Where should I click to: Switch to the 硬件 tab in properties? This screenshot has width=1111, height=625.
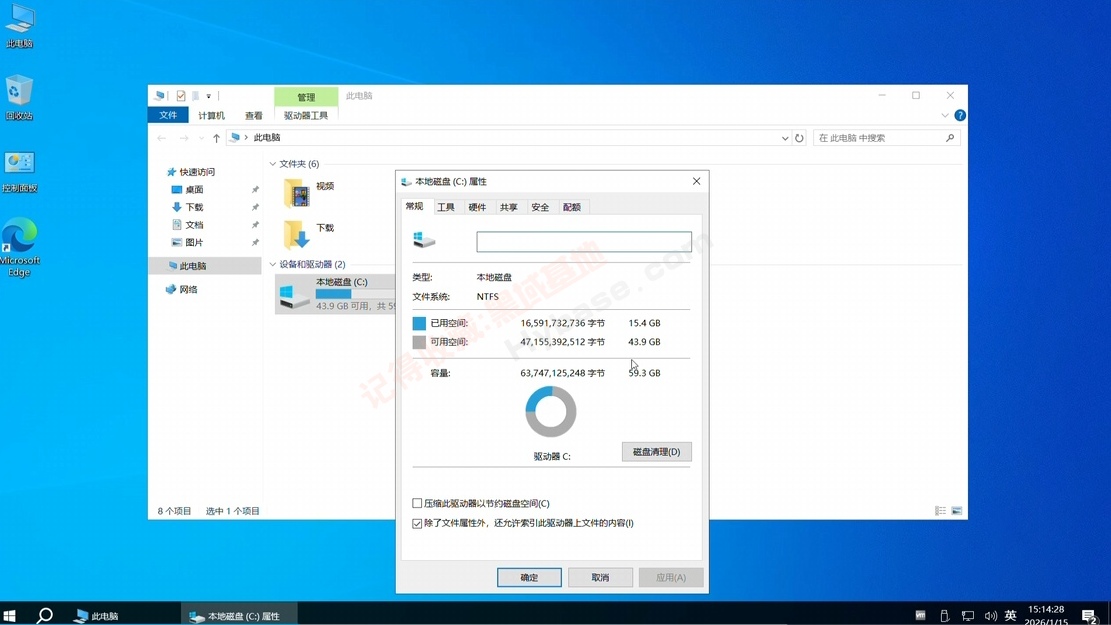click(x=477, y=207)
